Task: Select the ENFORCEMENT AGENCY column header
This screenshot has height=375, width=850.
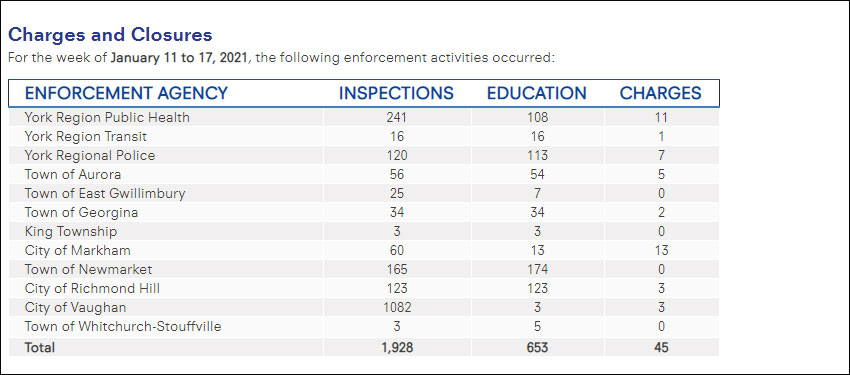Action: [126, 93]
